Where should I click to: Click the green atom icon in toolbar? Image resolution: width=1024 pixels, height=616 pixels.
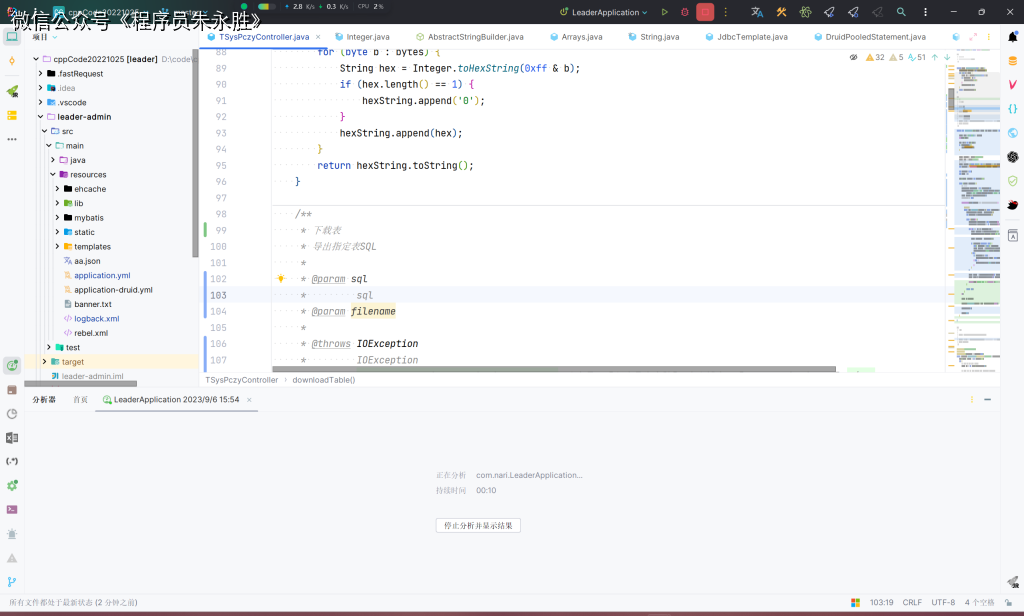tap(805, 12)
